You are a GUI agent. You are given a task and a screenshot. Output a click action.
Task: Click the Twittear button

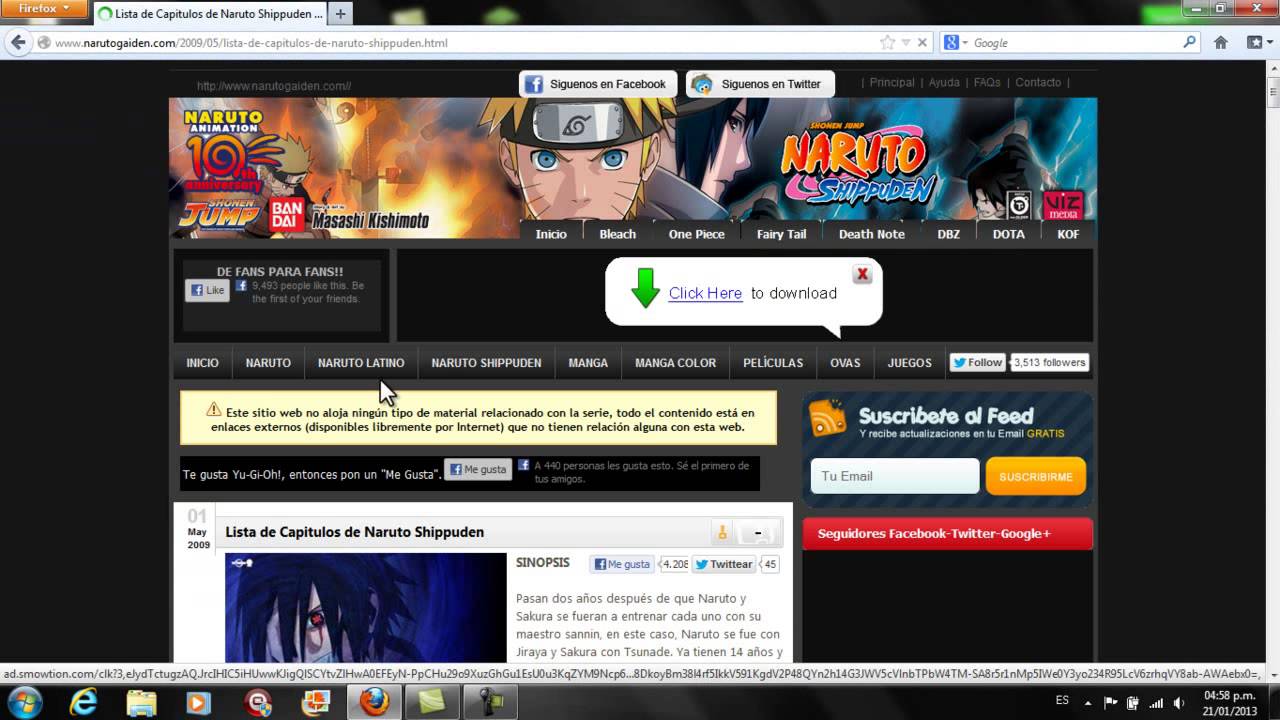coord(723,564)
